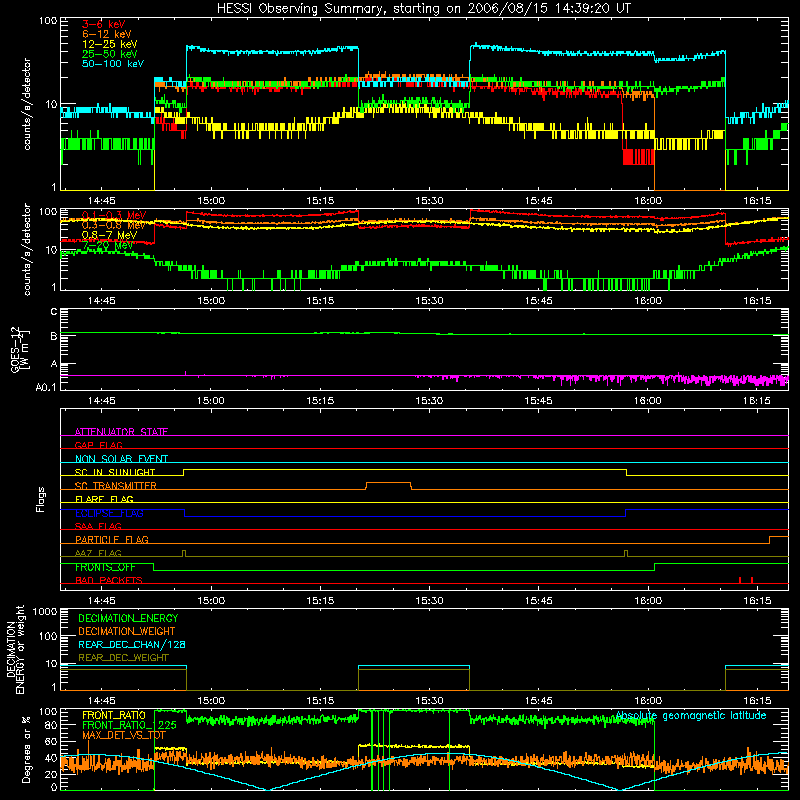The image size is (800, 800).
Task: Click the DECIMATION ENERGY or weight axis label
Action: tap(15, 649)
